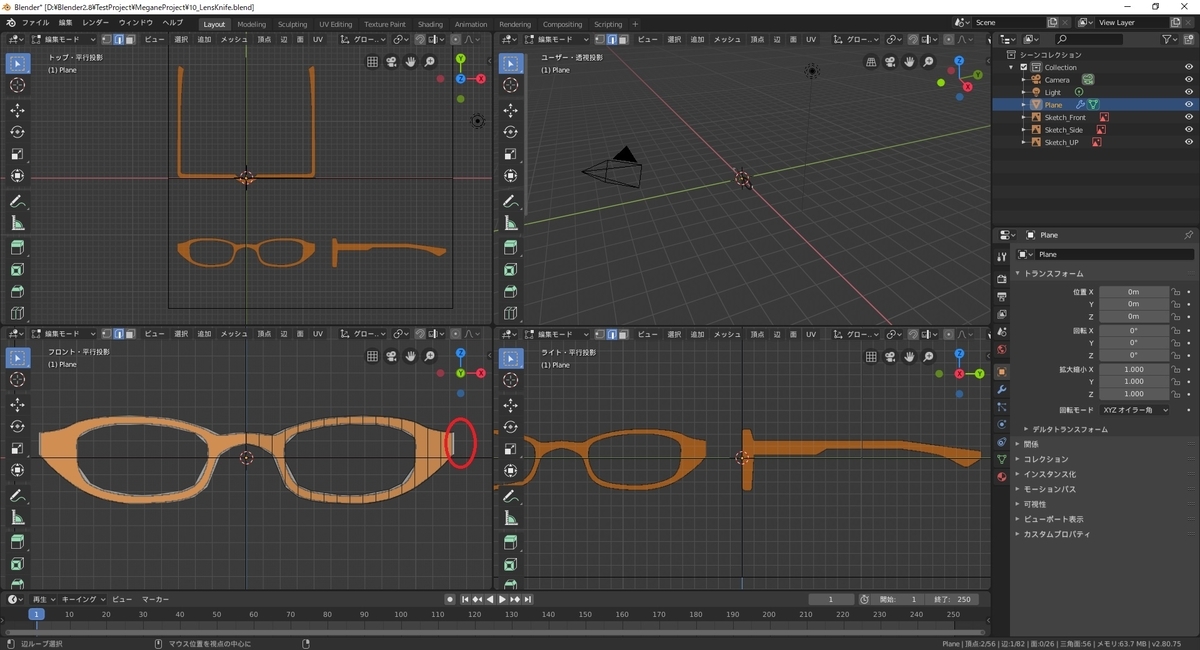Viewport: 1200px width, 650px height.
Task: Click the zoom magnifier icon in top viewport
Action: pos(430,62)
